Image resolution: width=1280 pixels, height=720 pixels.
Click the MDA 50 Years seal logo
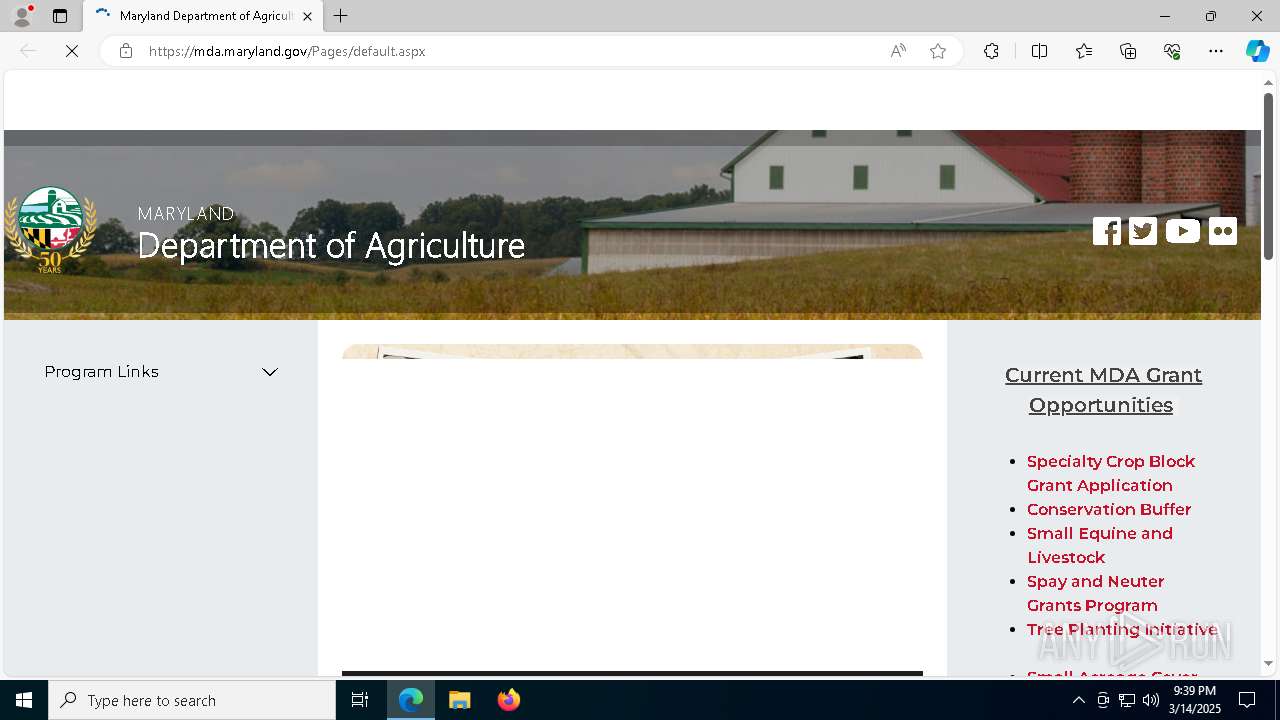coord(51,231)
